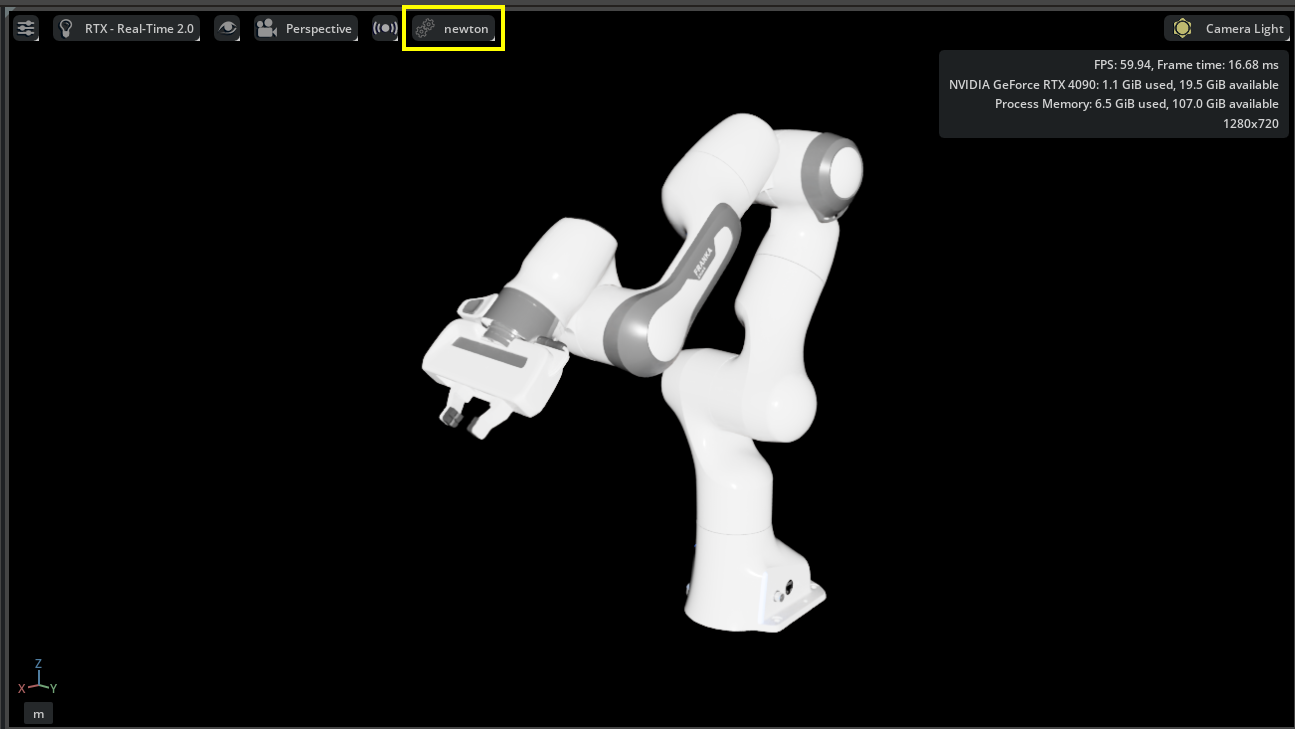Click the NVIDIA GeForce RTX 4090 memory line
Image resolution: width=1295 pixels, height=729 pixels.
click(x=1113, y=85)
